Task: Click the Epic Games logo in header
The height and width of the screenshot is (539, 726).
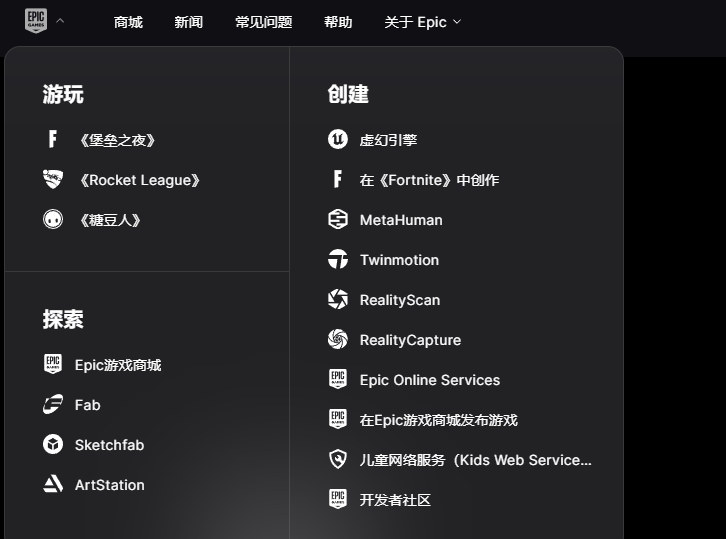Action: 36,21
